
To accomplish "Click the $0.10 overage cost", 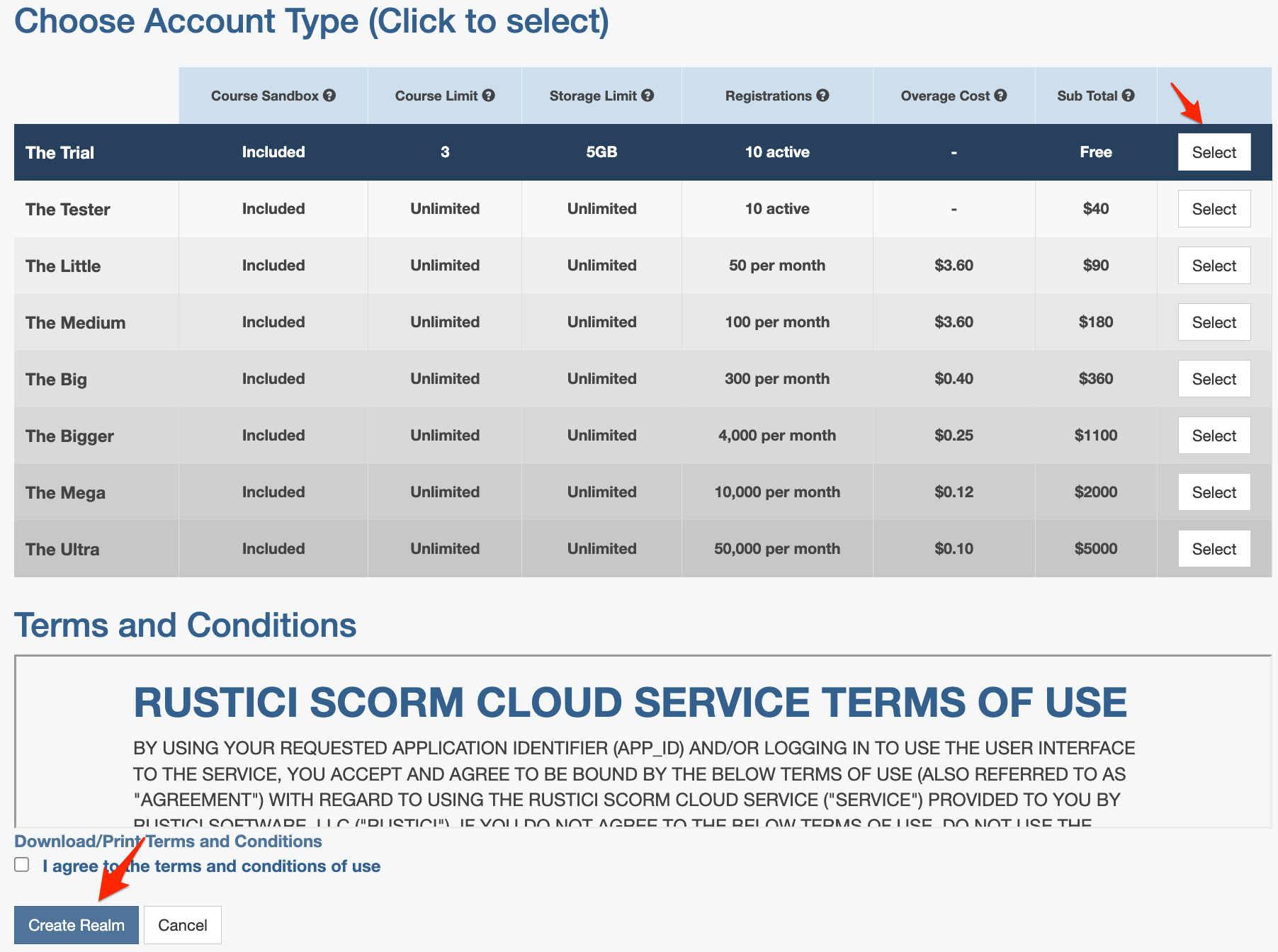I will 954,549.
